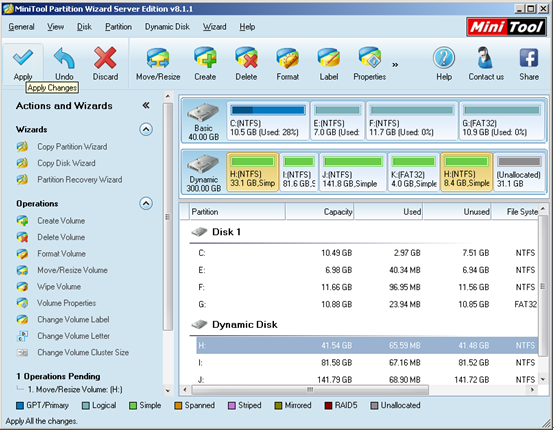Collapse the Wizards section
This screenshot has height=430, width=554.
coord(146,129)
